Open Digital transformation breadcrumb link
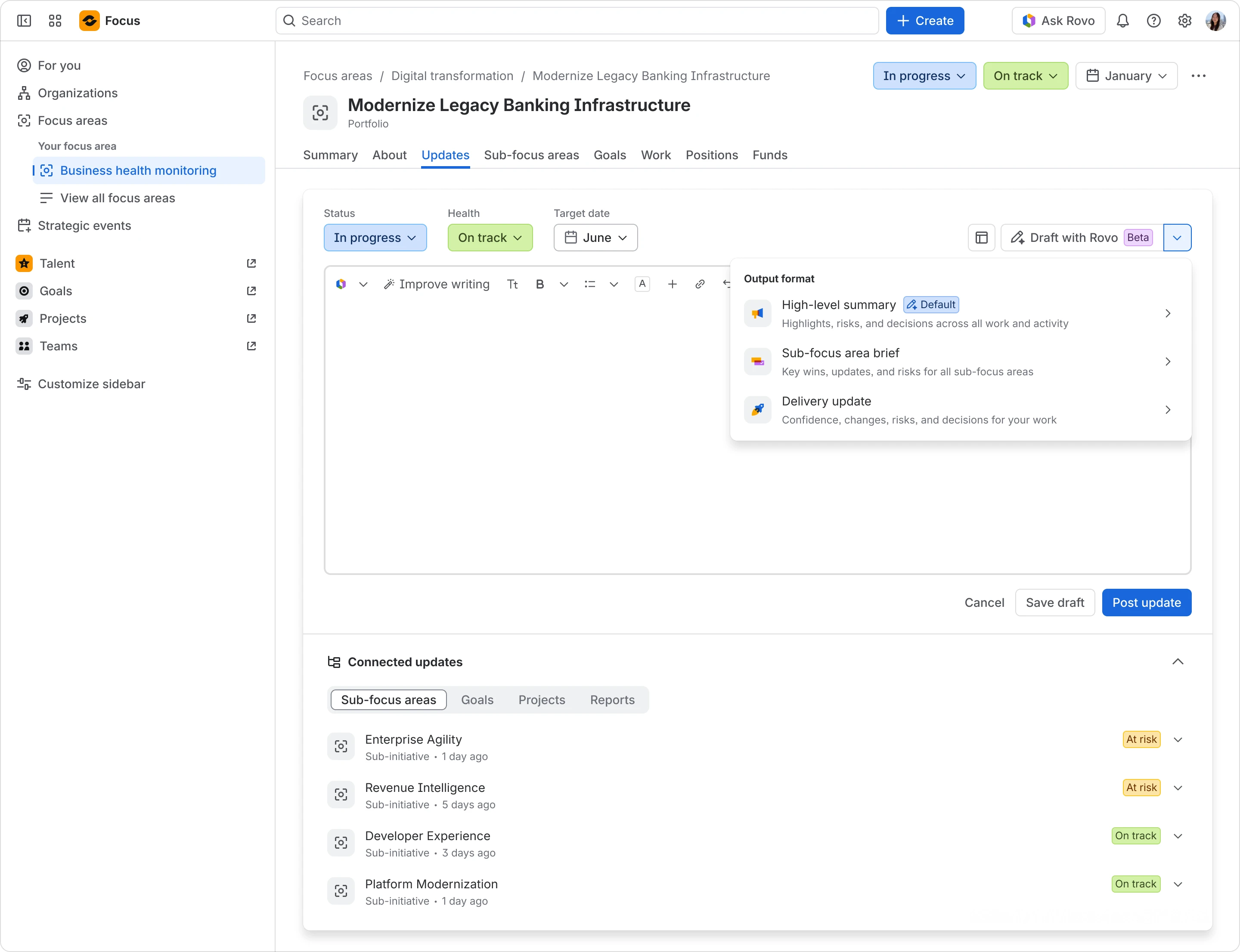This screenshot has height=952, width=1240. pos(452,76)
